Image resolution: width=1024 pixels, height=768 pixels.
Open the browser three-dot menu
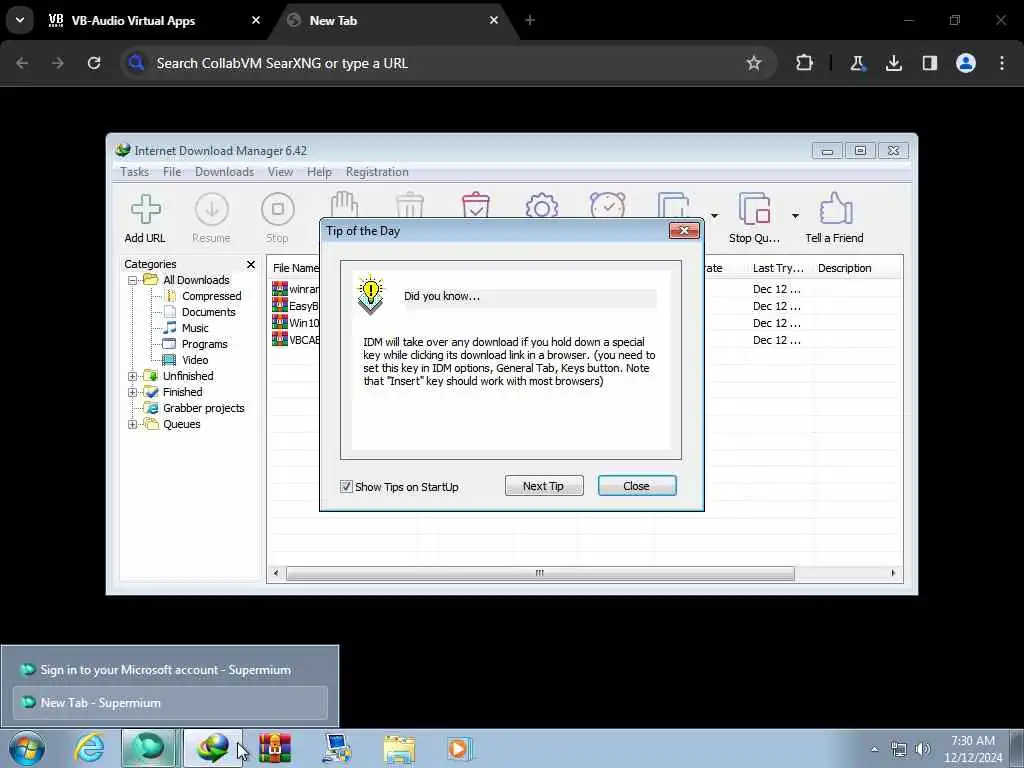tap(1002, 63)
